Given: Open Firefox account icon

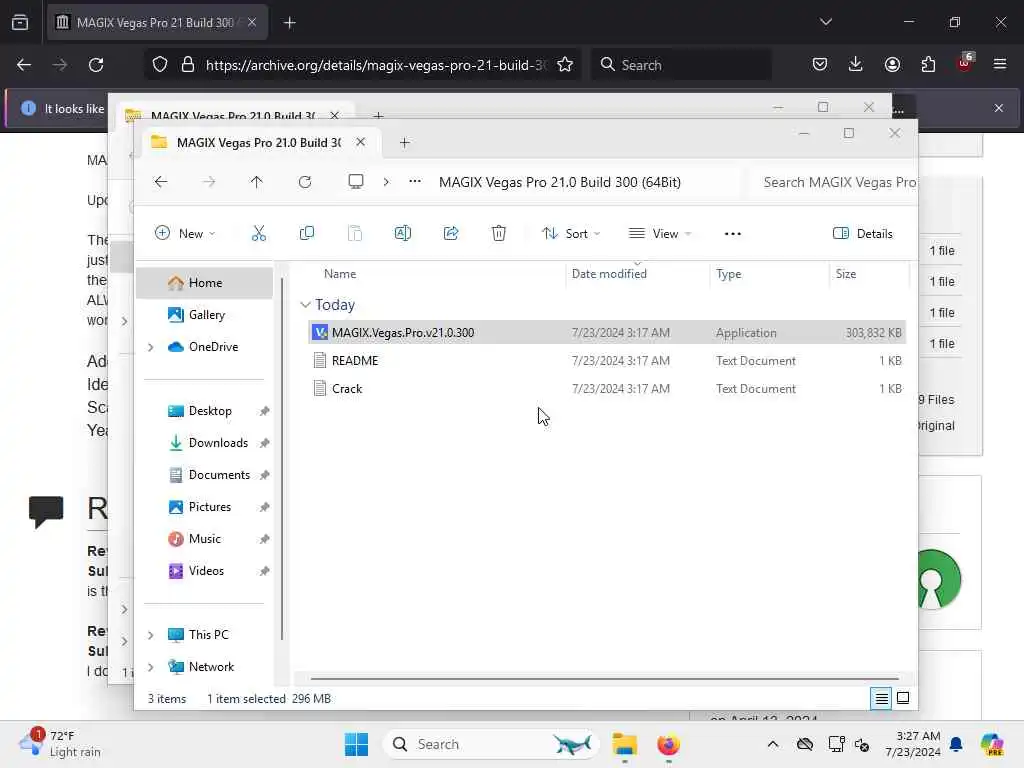Looking at the screenshot, I should point(892,64).
